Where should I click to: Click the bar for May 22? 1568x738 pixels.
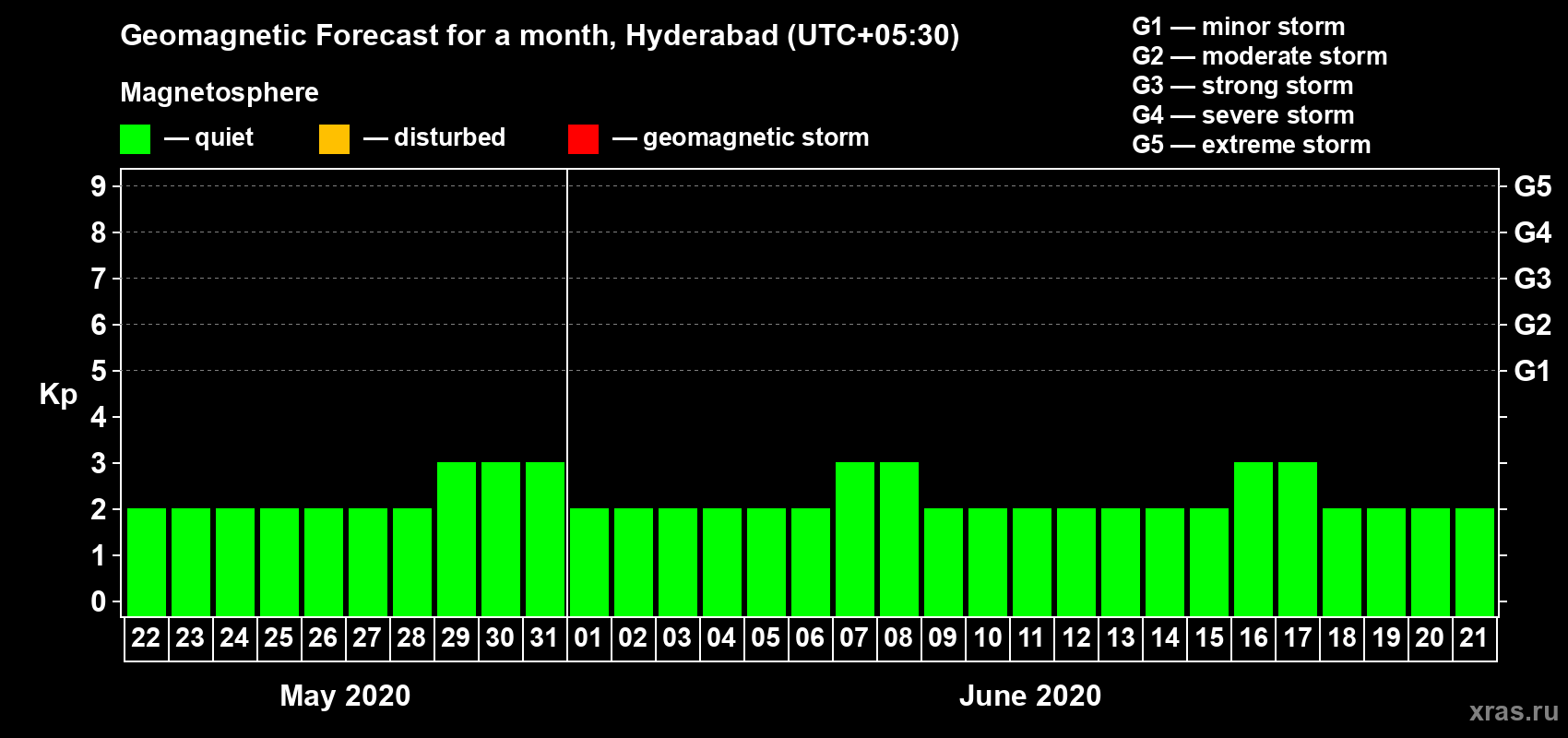pos(147,563)
